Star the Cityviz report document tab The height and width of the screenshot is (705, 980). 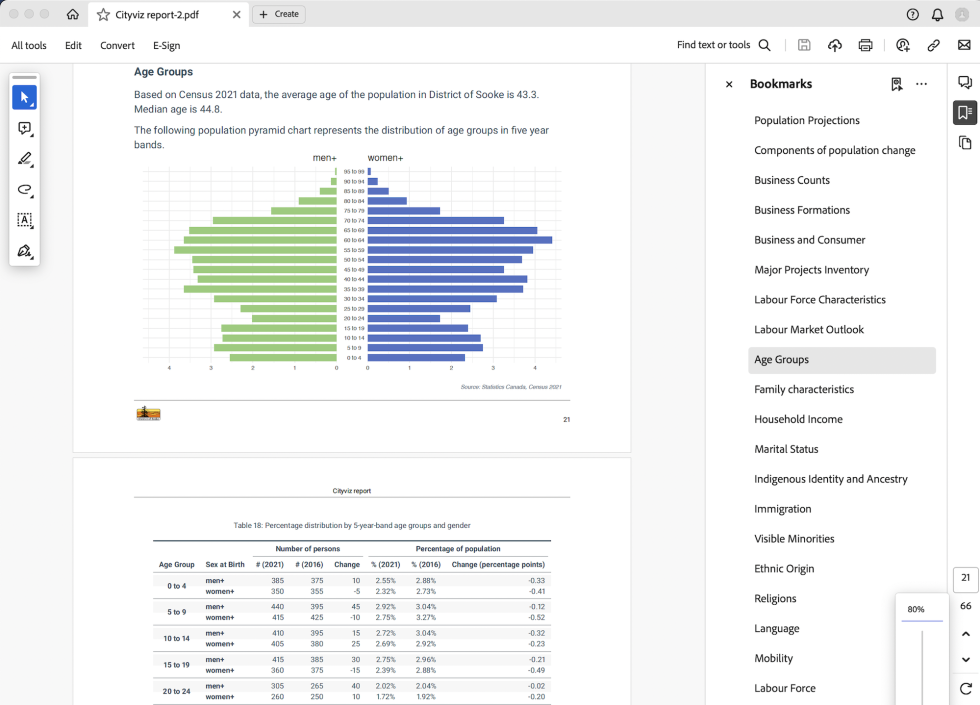point(104,15)
